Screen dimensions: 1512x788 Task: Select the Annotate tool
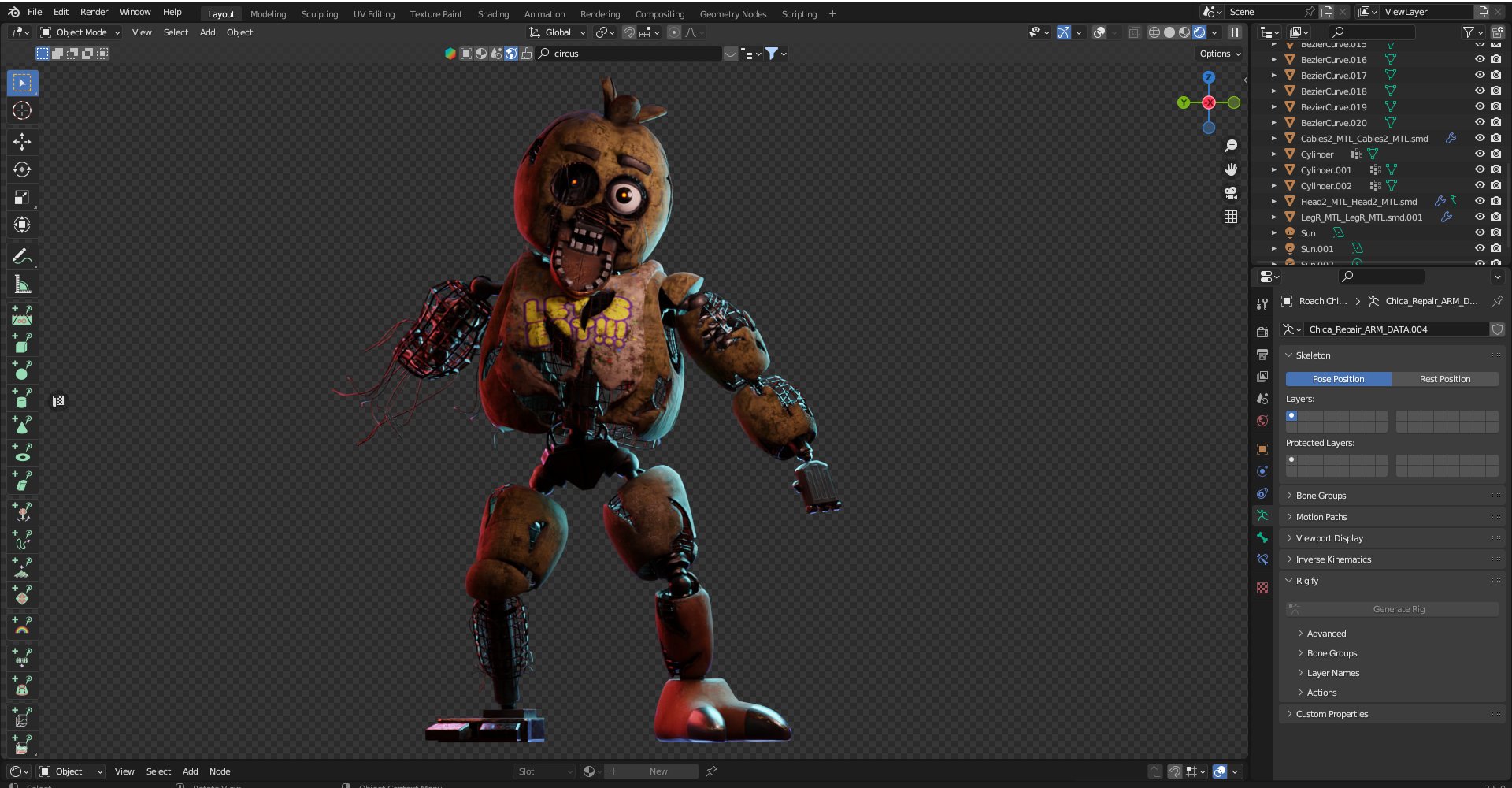pyautogui.click(x=22, y=256)
